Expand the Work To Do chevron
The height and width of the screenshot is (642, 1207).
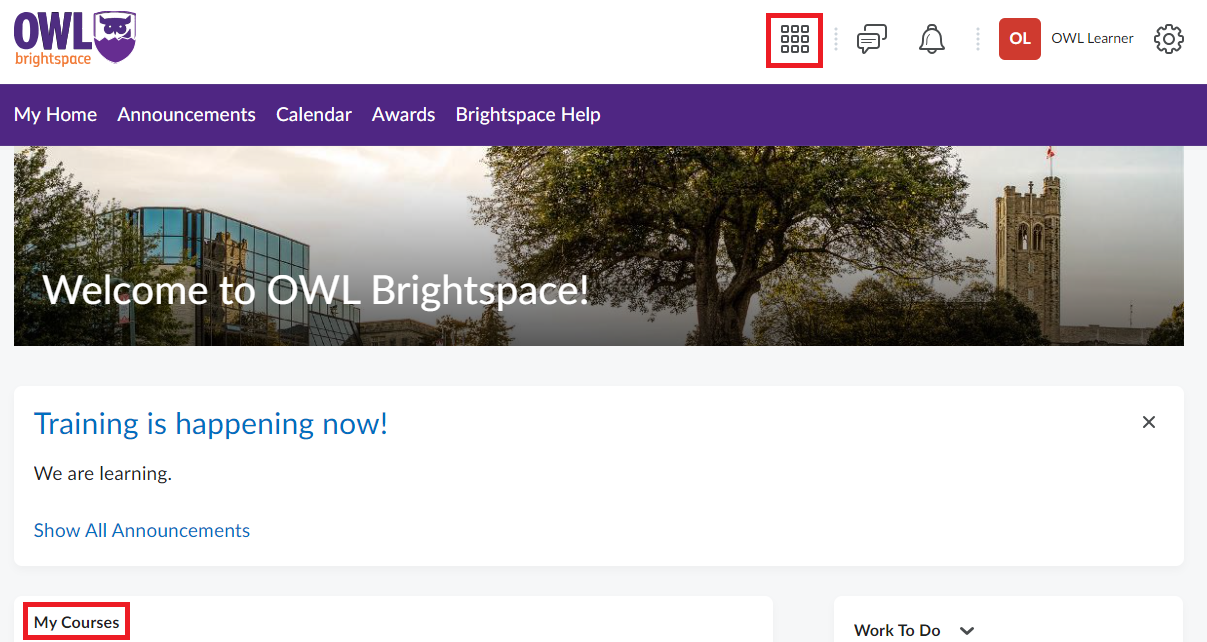tap(966, 630)
